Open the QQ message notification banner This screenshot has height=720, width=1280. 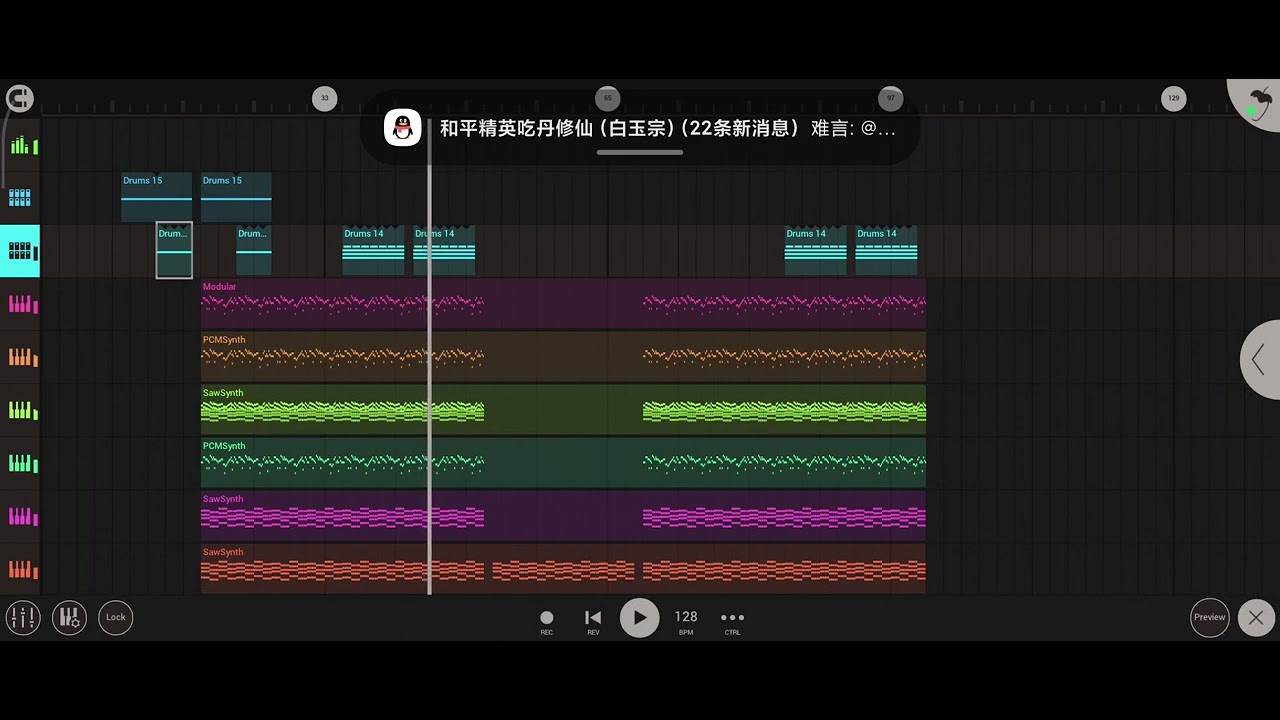coord(640,128)
